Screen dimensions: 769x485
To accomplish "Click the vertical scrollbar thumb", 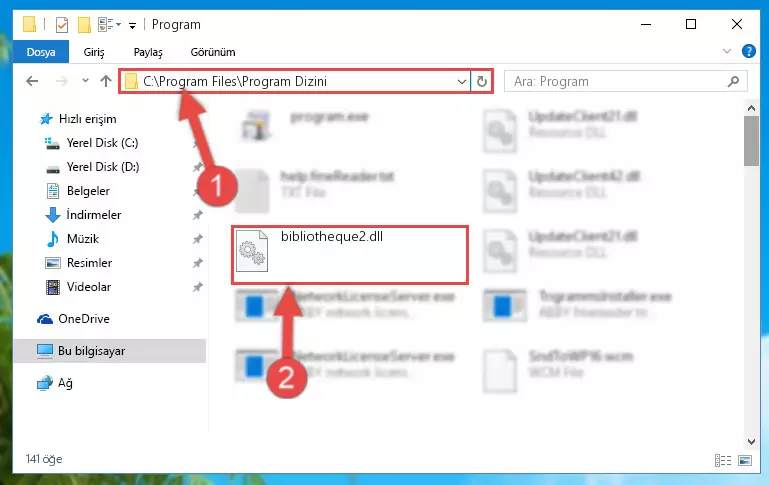I will 751,141.
